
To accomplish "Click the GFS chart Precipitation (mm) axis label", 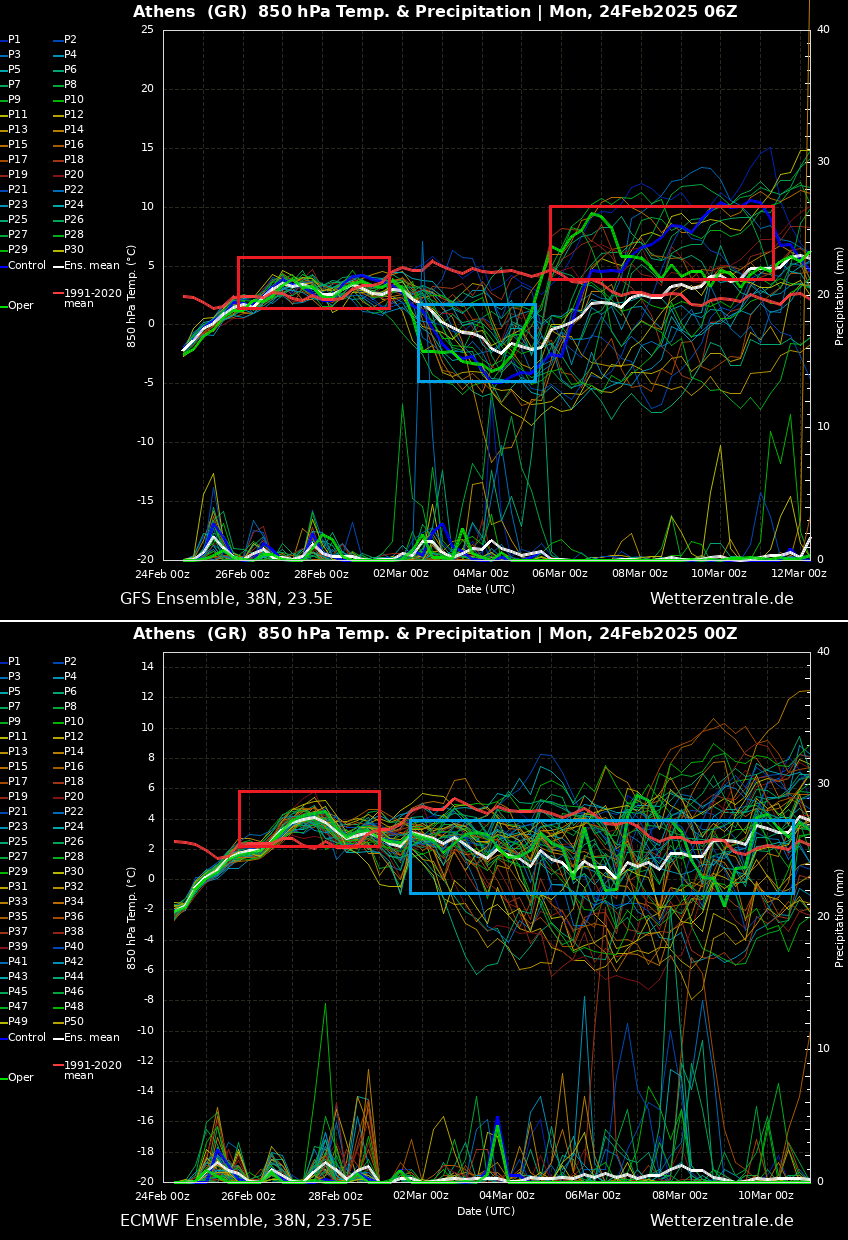I will click(x=840, y=296).
